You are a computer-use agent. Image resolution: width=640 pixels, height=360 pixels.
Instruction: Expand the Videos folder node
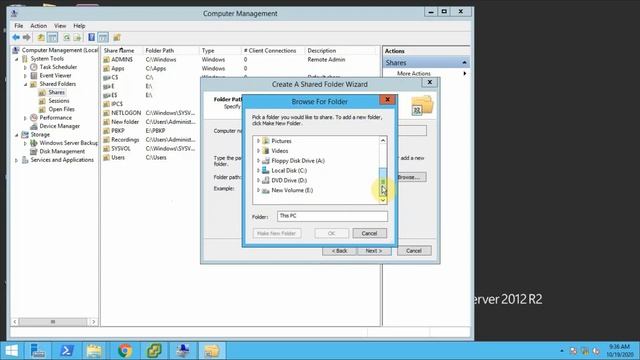coord(258,151)
